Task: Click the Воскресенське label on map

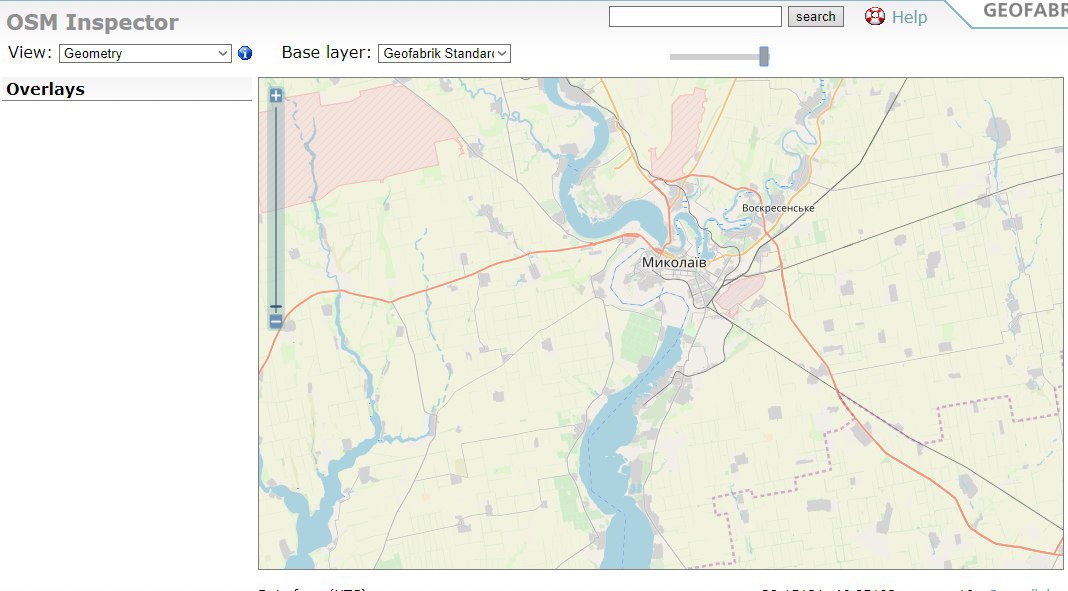Action: pos(778,208)
